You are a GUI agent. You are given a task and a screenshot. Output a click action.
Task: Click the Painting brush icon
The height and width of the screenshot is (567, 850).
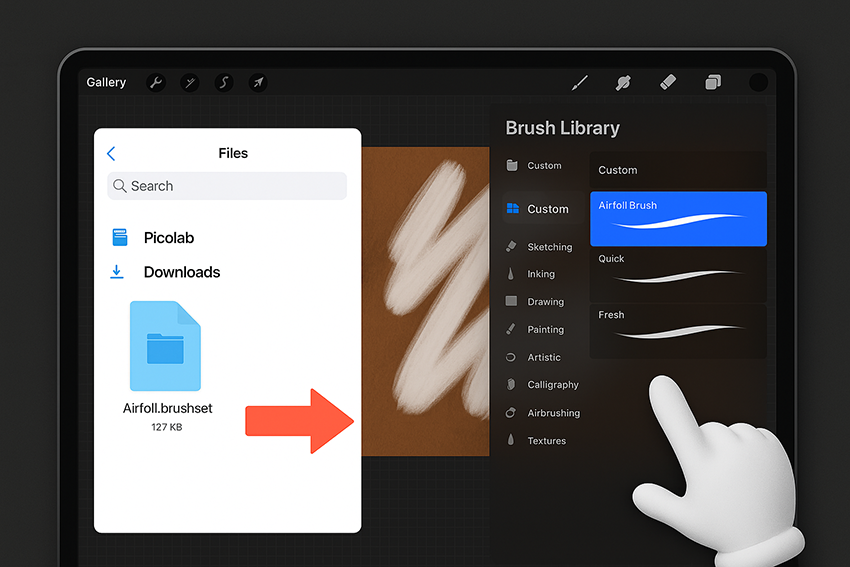click(x=511, y=328)
